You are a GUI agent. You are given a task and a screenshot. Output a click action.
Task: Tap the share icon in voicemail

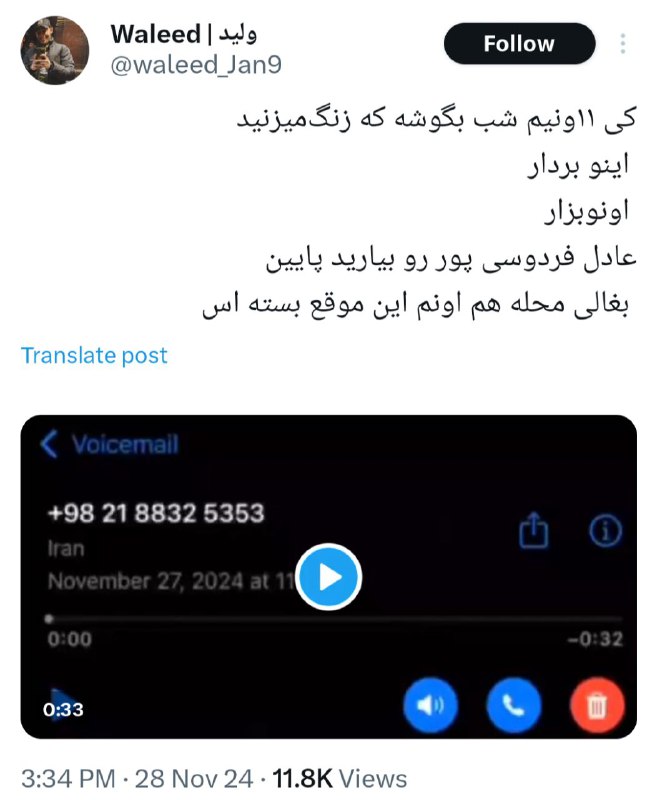(534, 531)
